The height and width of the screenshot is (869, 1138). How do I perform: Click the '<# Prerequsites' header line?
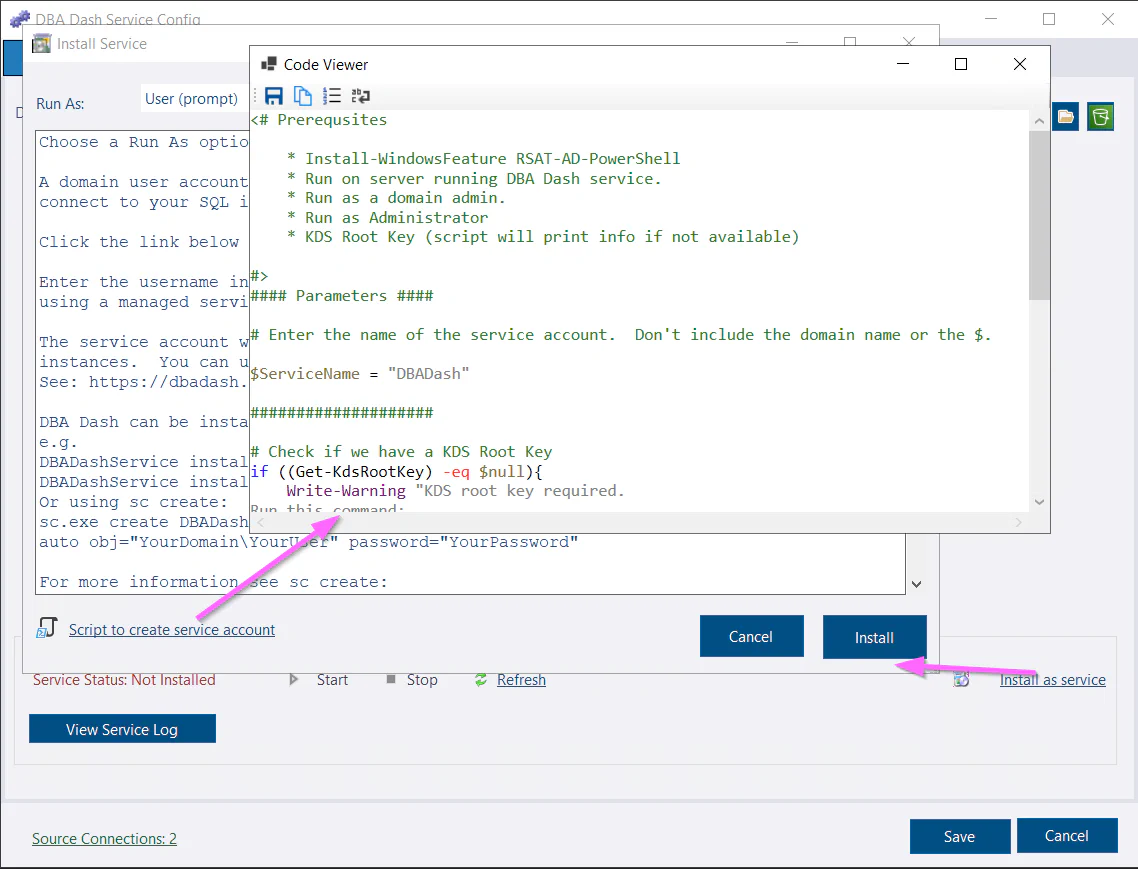tap(319, 120)
